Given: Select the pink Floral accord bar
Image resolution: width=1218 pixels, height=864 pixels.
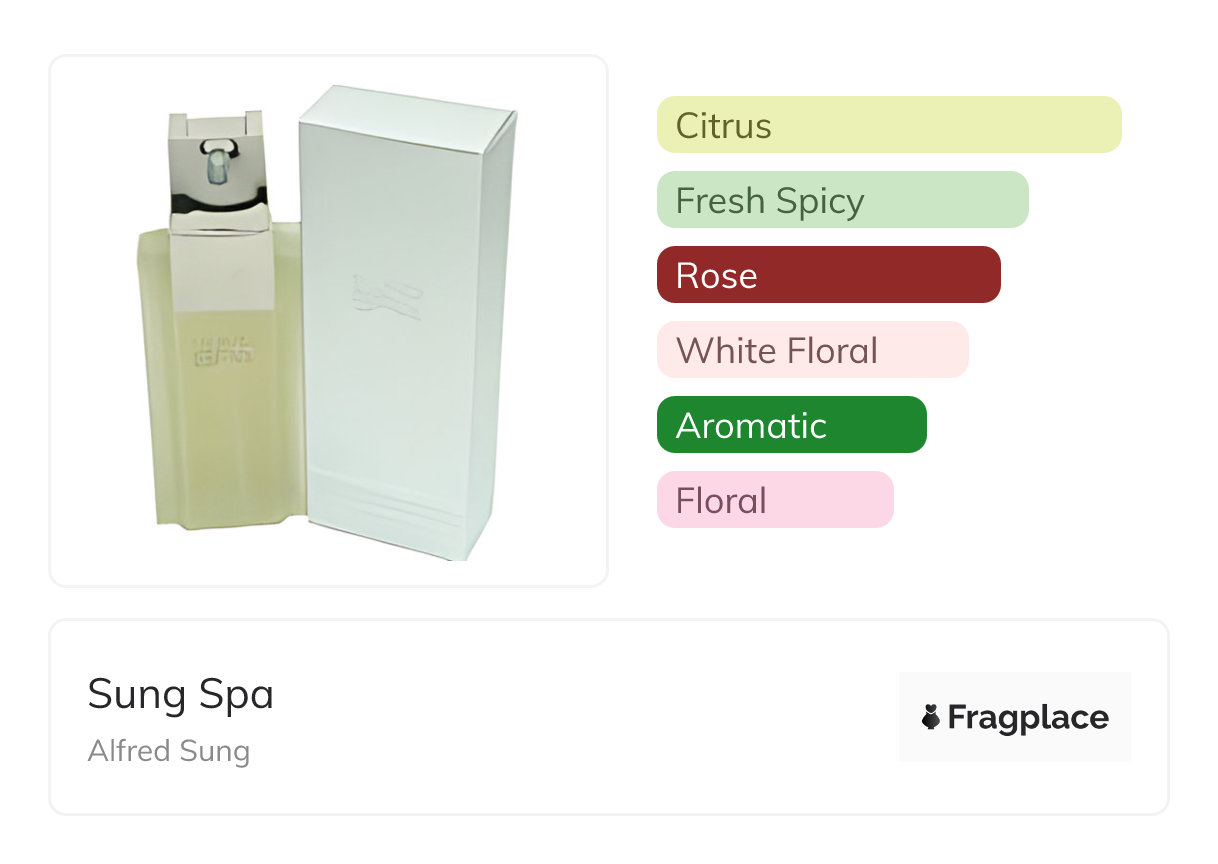Looking at the screenshot, I should click(x=774, y=500).
